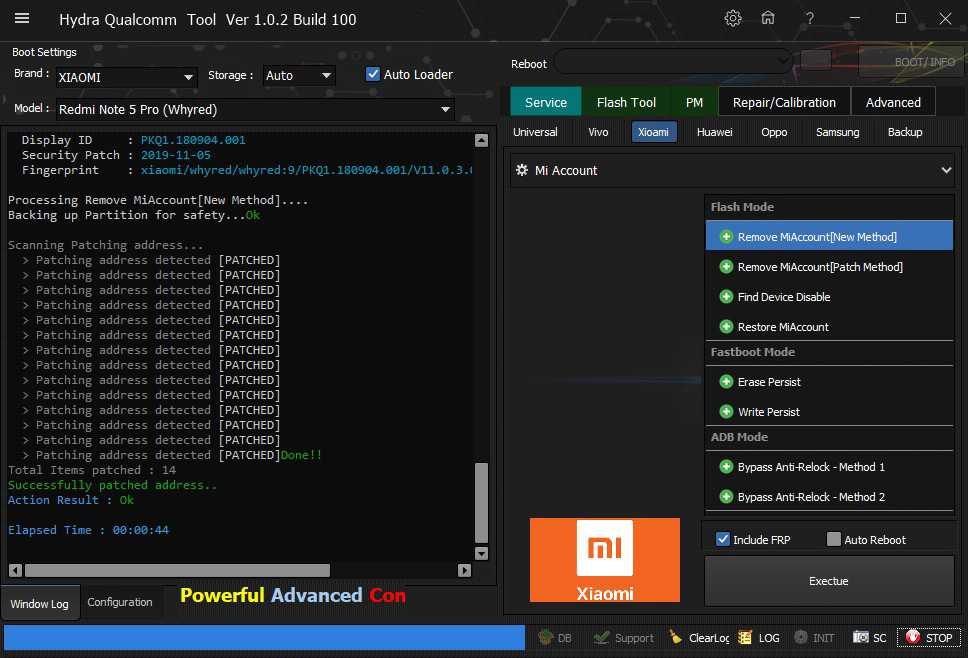Viewport: 968px width, 658px height.
Task: Select the Samsung brand tab
Action: click(x=837, y=132)
